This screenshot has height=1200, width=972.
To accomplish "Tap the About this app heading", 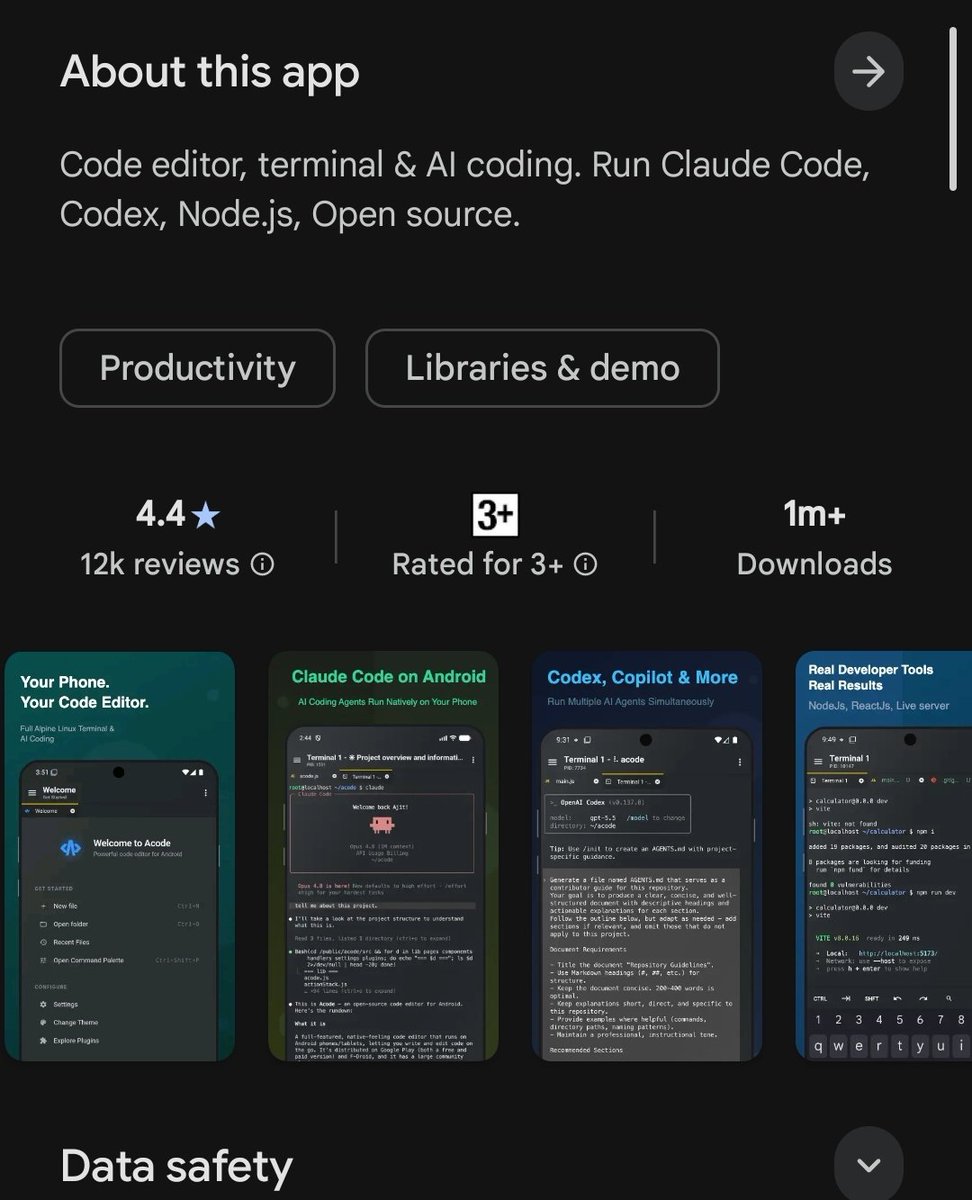I will tap(209, 72).
